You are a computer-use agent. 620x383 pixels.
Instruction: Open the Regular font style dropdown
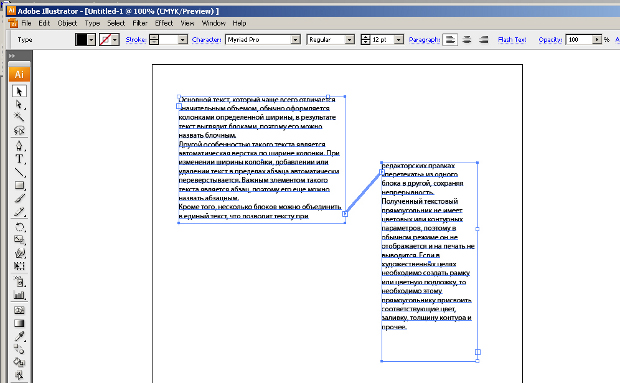click(350, 40)
